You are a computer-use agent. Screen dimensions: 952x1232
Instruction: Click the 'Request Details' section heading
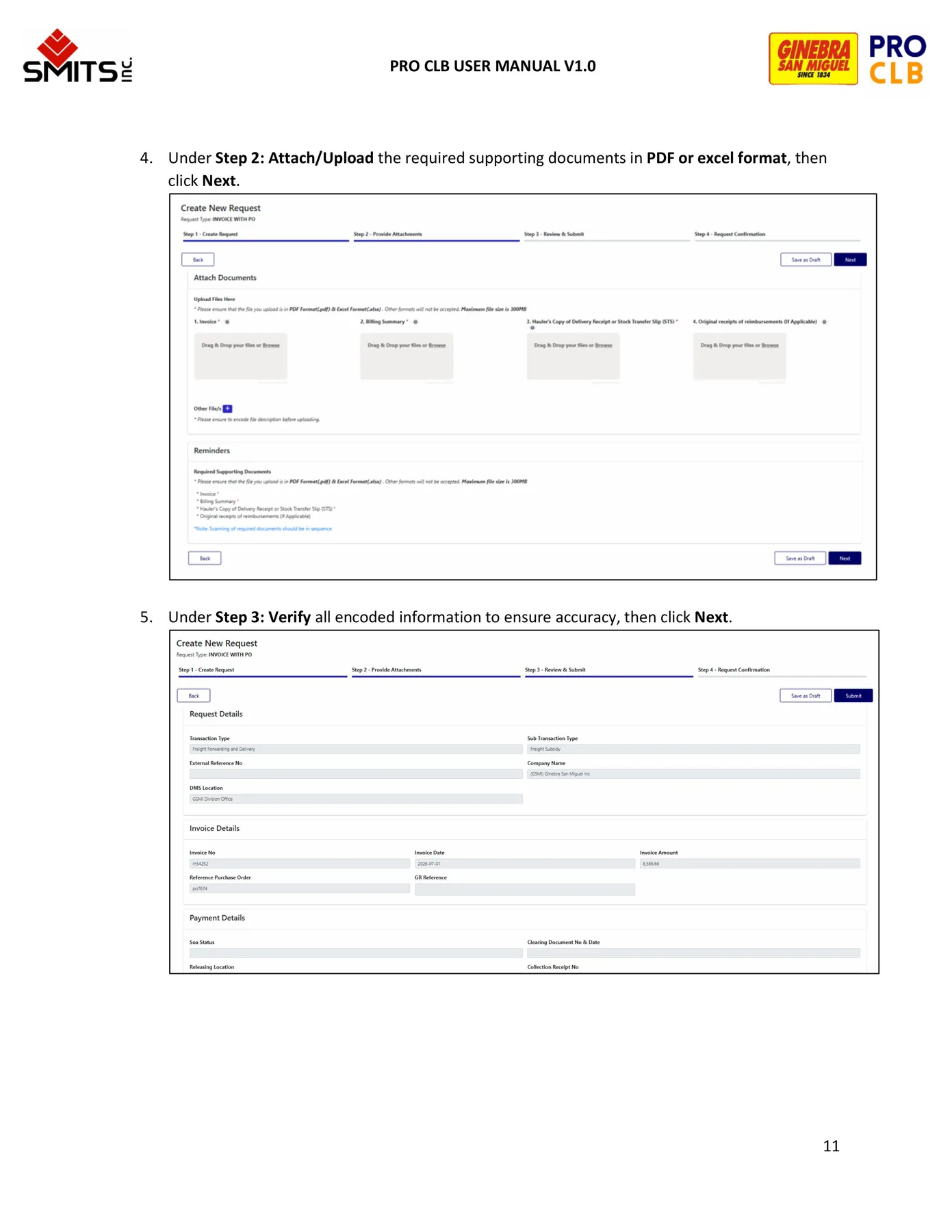pyautogui.click(x=216, y=715)
